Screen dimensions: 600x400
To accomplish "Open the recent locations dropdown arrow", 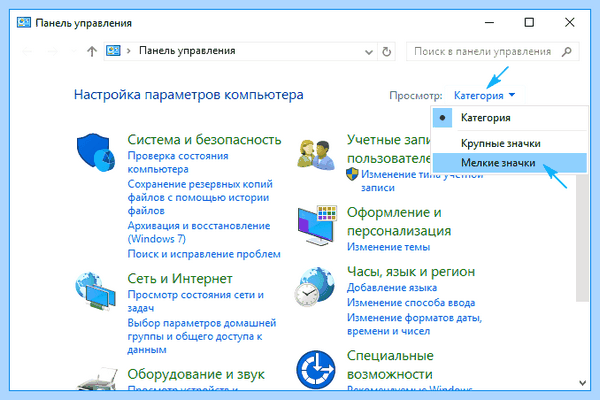I will click(74, 51).
